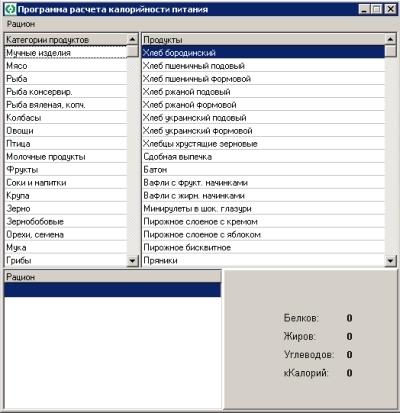Pick the Сдобная выпечка product
Image resolution: width=400 pixels, height=413 pixels.
[263, 157]
